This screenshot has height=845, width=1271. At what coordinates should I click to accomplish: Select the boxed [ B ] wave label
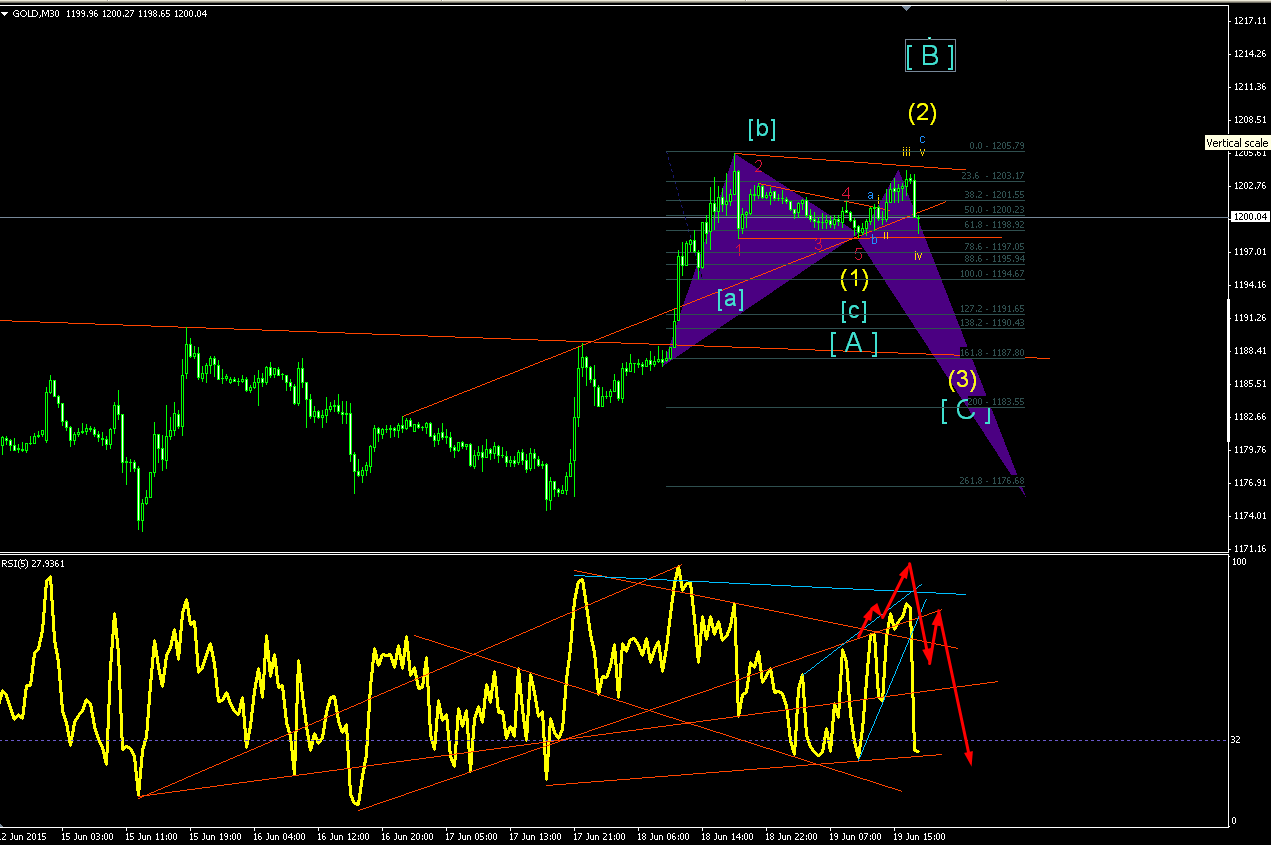(930, 56)
